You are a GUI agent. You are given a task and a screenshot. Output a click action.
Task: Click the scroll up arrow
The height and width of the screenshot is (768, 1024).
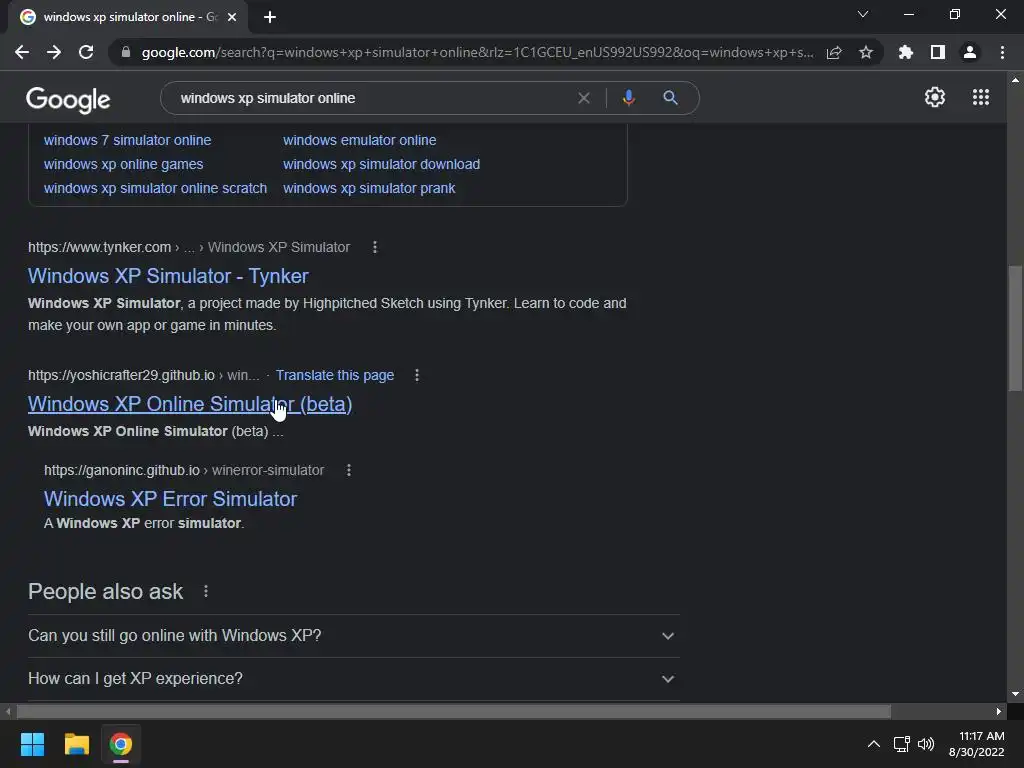(x=1015, y=80)
